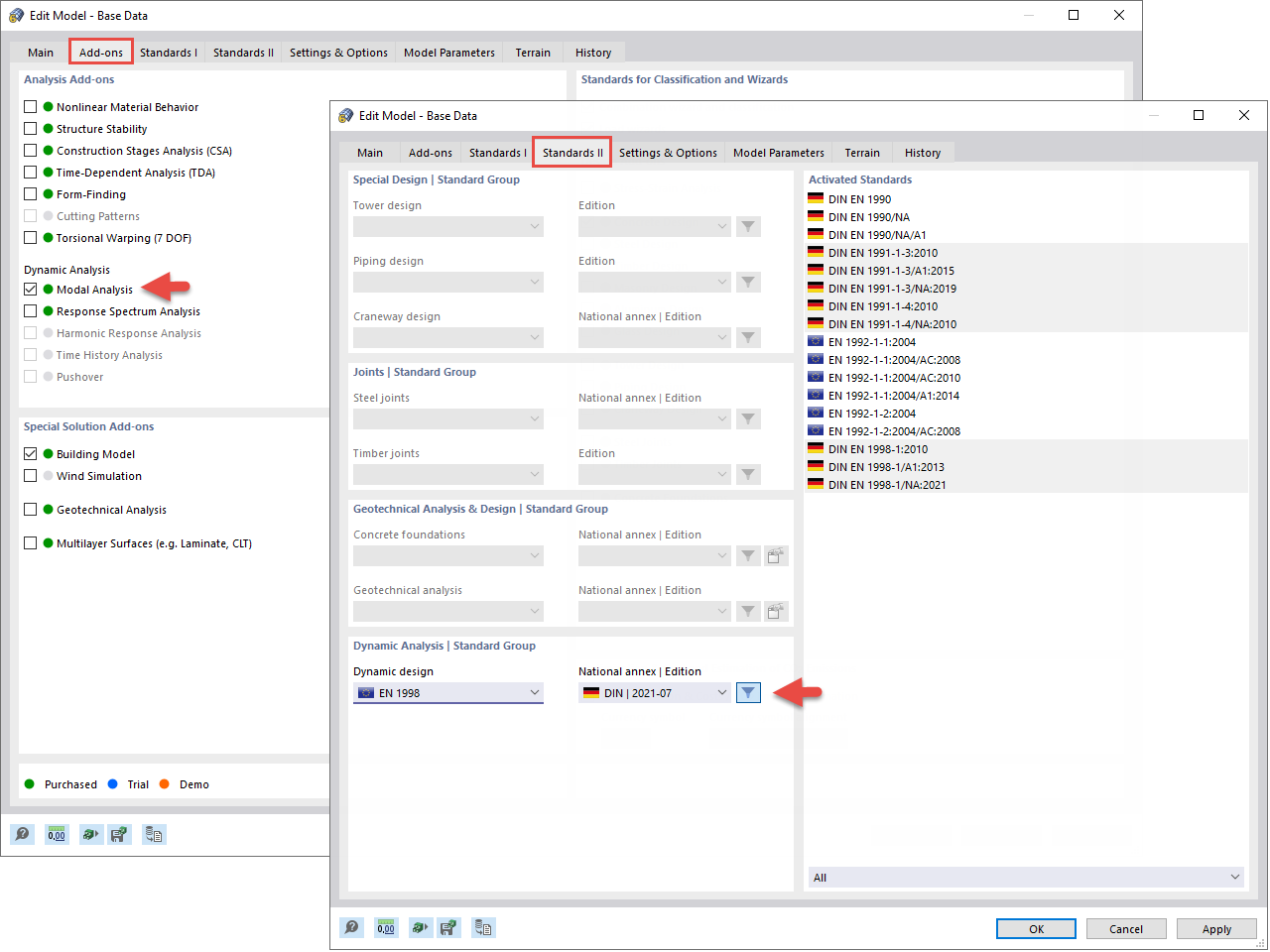This screenshot has width=1270, height=952.
Task: Click the units 0,00 icon in front window
Action: coord(386,927)
